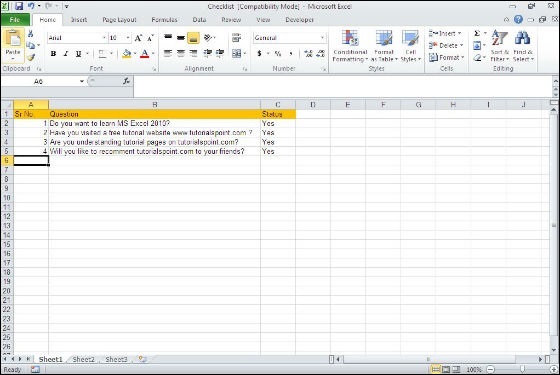The height and width of the screenshot is (375, 560).
Task: Expand the Name Box dropdown arrow
Action: pos(82,81)
